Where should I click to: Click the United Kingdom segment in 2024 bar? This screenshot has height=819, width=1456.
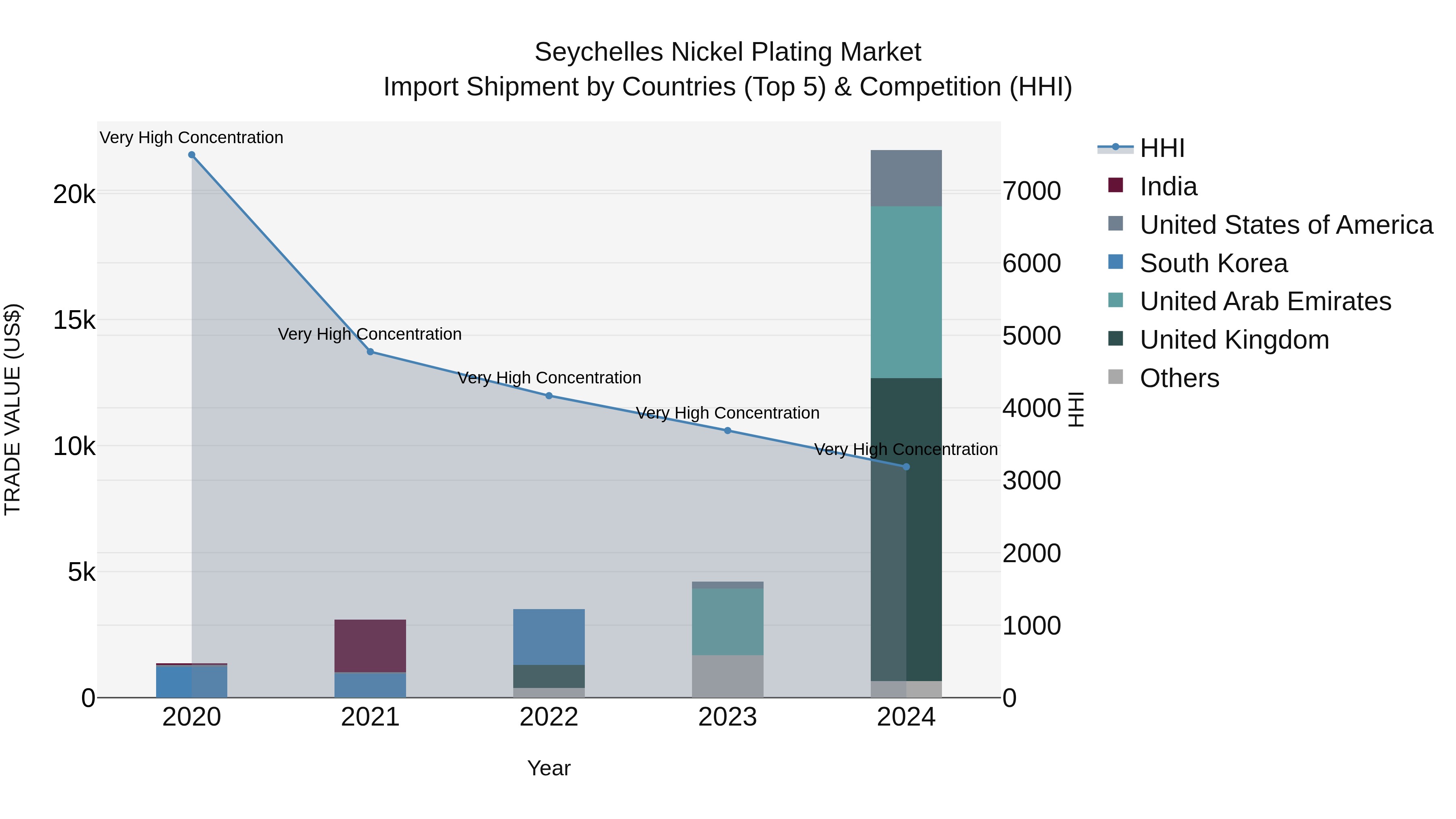coord(906,529)
